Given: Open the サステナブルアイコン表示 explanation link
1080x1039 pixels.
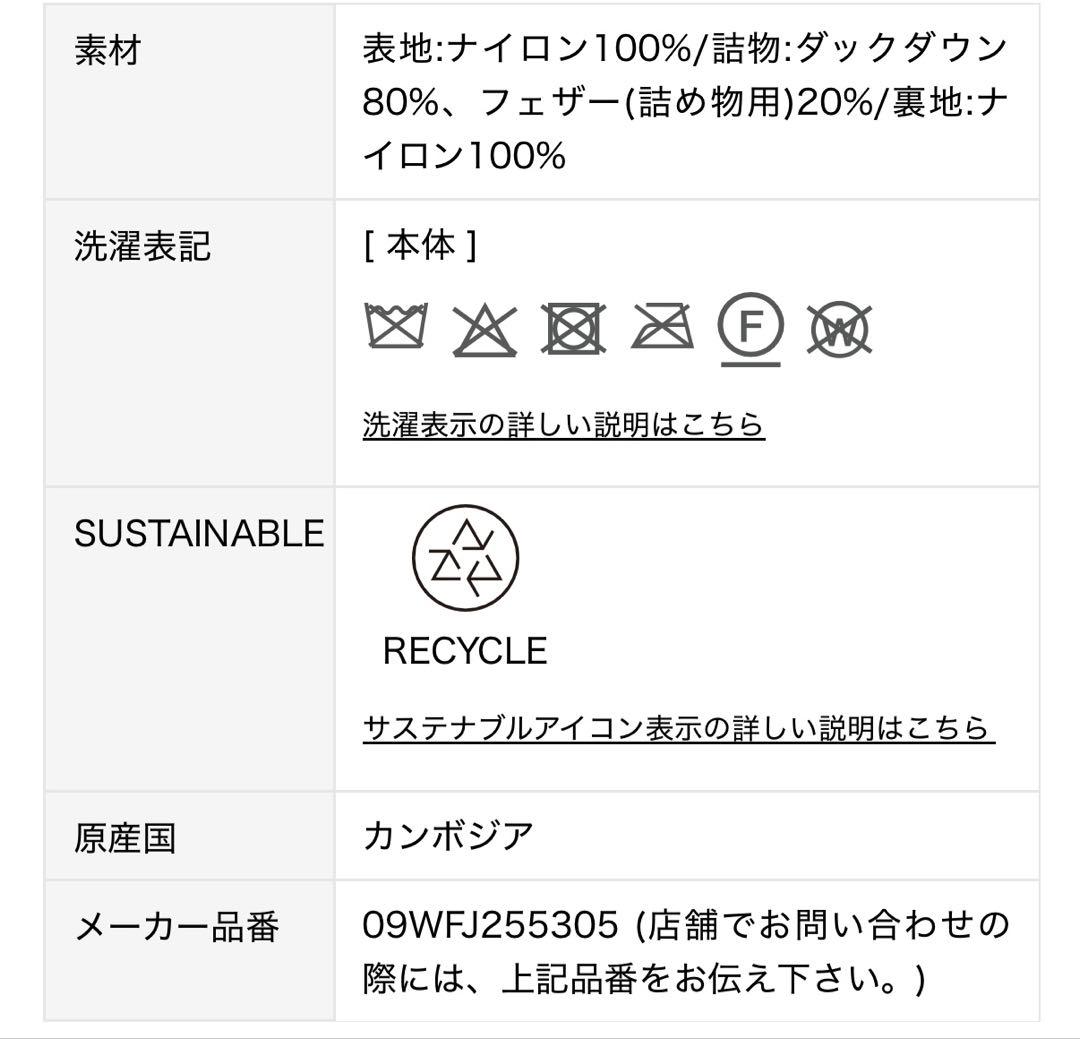Looking at the screenshot, I should 678,727.
